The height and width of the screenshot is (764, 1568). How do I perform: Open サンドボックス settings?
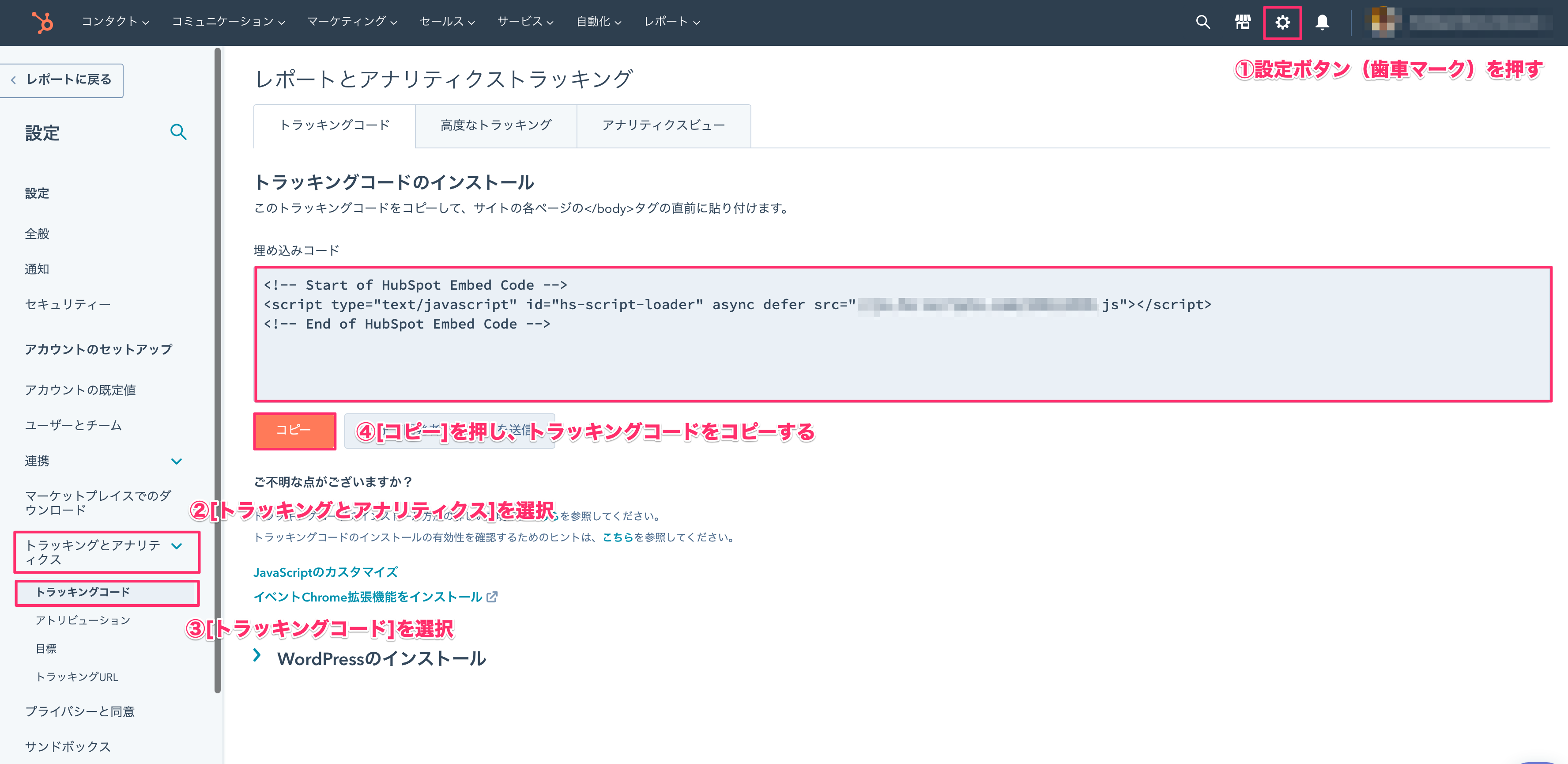click(68, 747)
